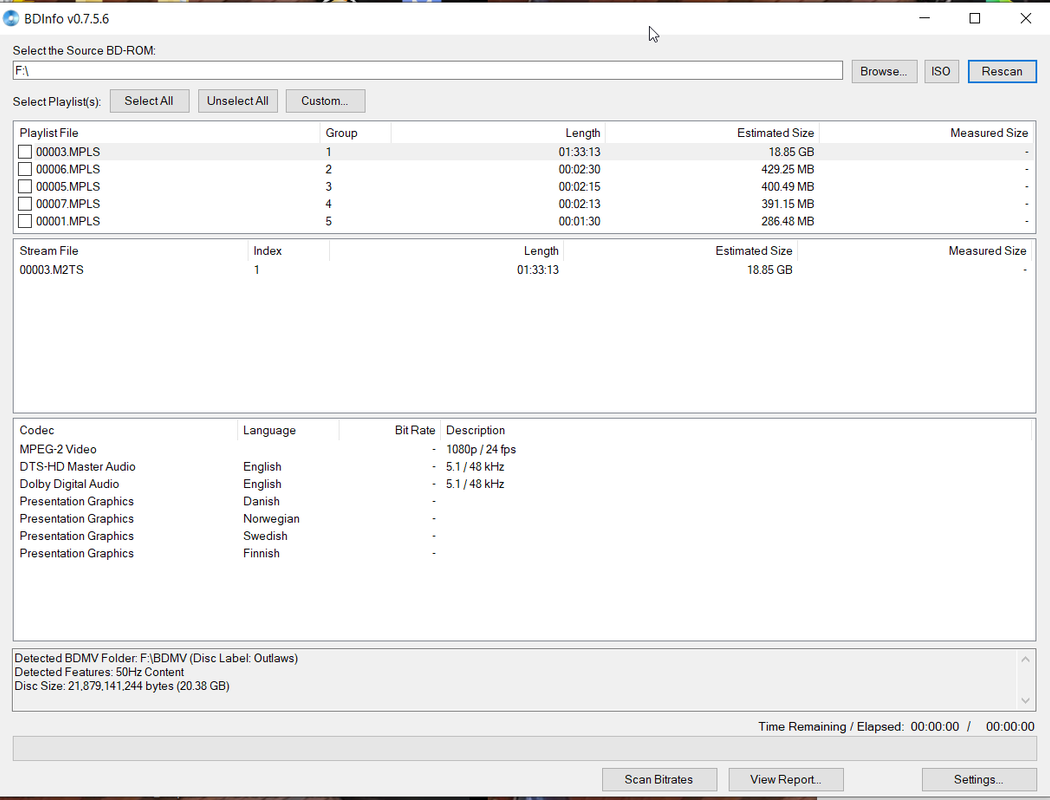Click the Rescan button
This screenshot has height=800, width=1050.
click(x=1002, y=72)
